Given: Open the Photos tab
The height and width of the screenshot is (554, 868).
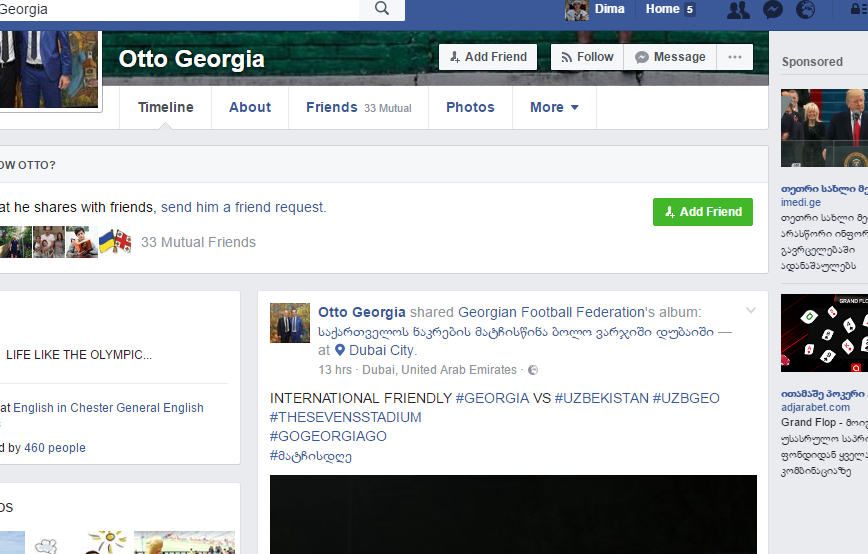Looking at the screenshot, I should tap(471, 107).
